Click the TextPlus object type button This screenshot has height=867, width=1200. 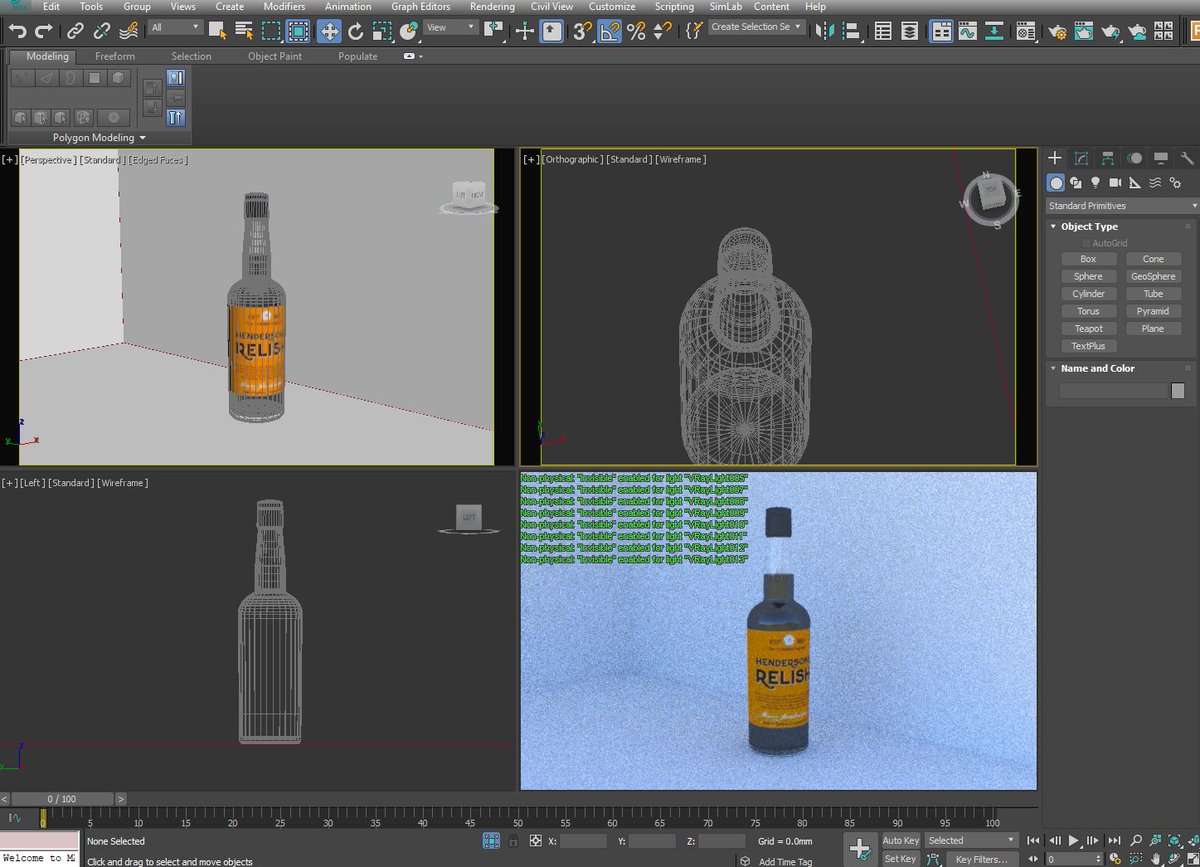point(1088,346)
